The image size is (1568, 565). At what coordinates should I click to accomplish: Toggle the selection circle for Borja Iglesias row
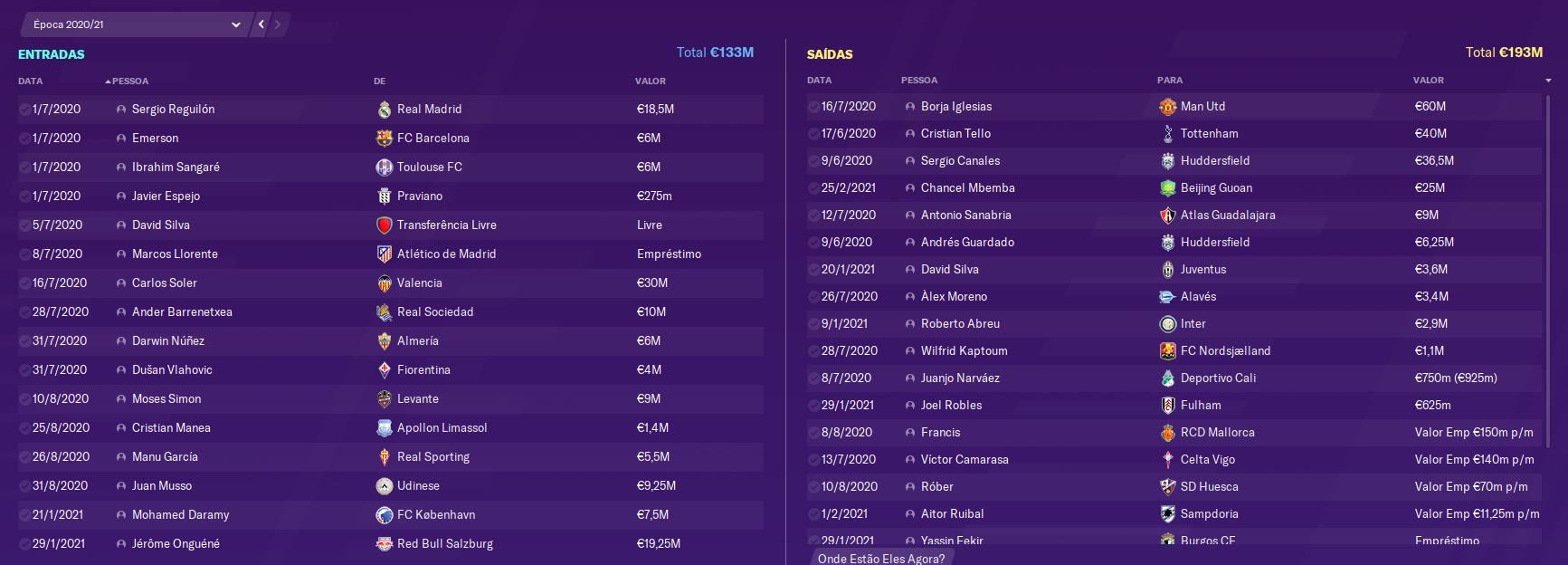(814, 107)
